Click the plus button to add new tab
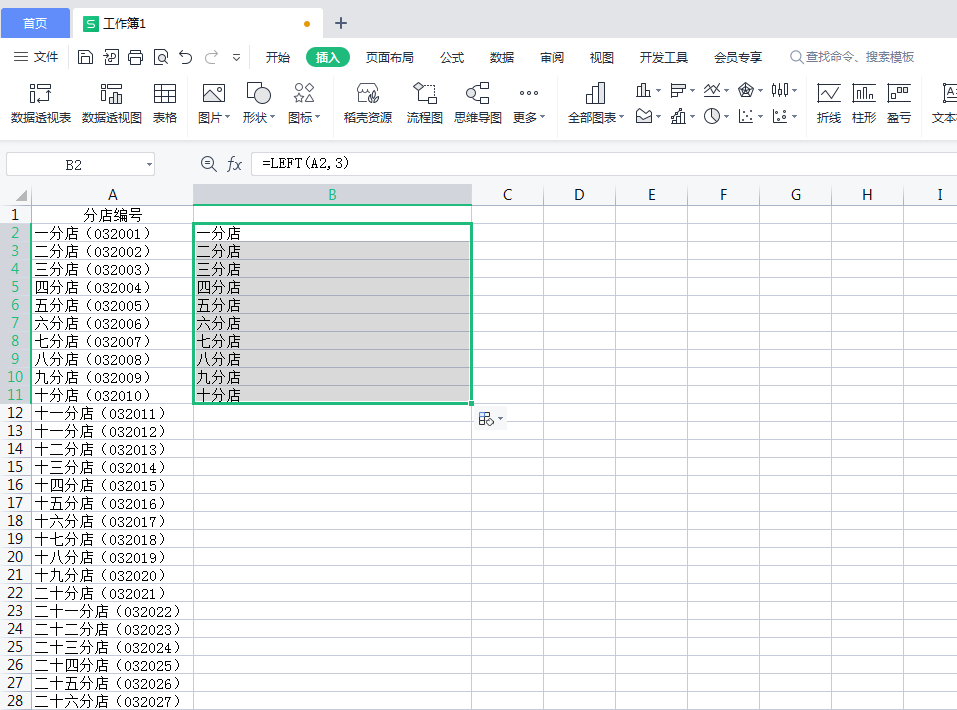This screenshot has height=710, width=957. tap(341, 23)
